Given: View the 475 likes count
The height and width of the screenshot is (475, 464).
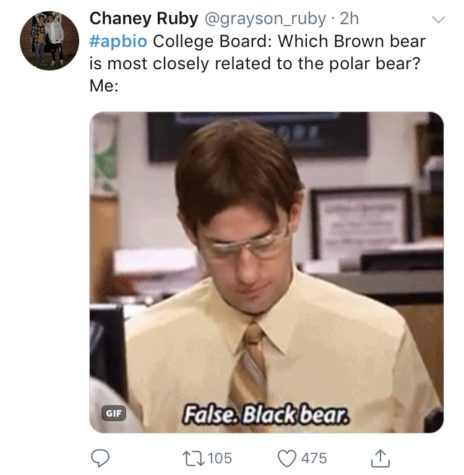Looking at the screenshot, I should click(314, 458).
